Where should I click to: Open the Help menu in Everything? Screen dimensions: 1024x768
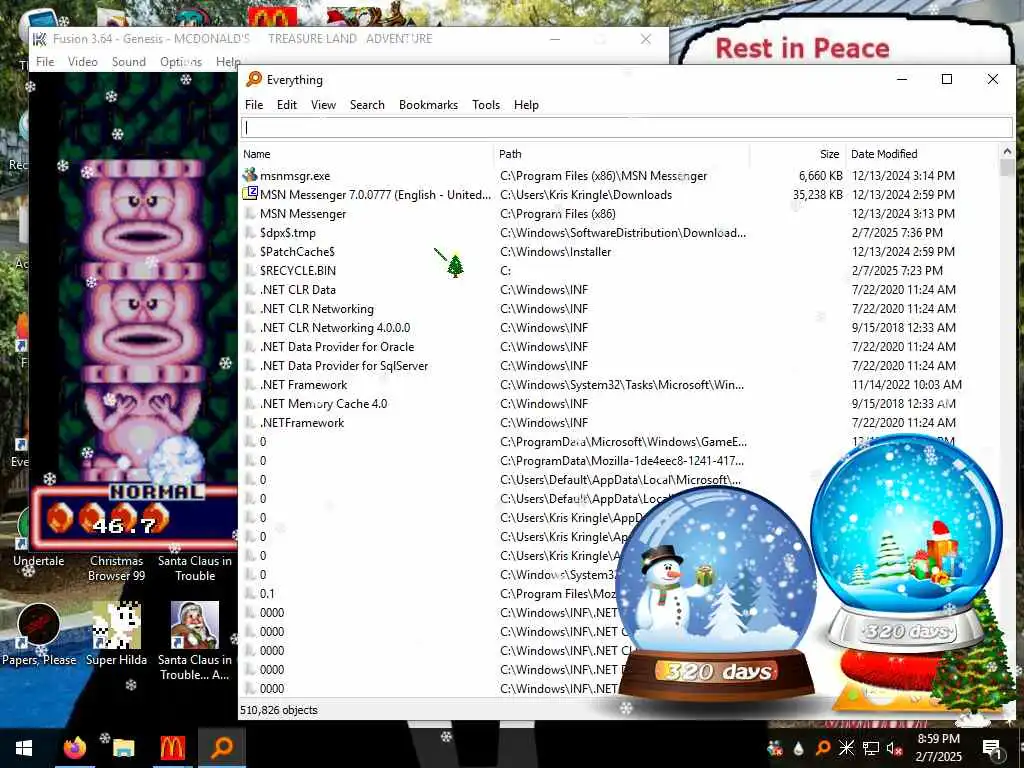coord(526,105)
